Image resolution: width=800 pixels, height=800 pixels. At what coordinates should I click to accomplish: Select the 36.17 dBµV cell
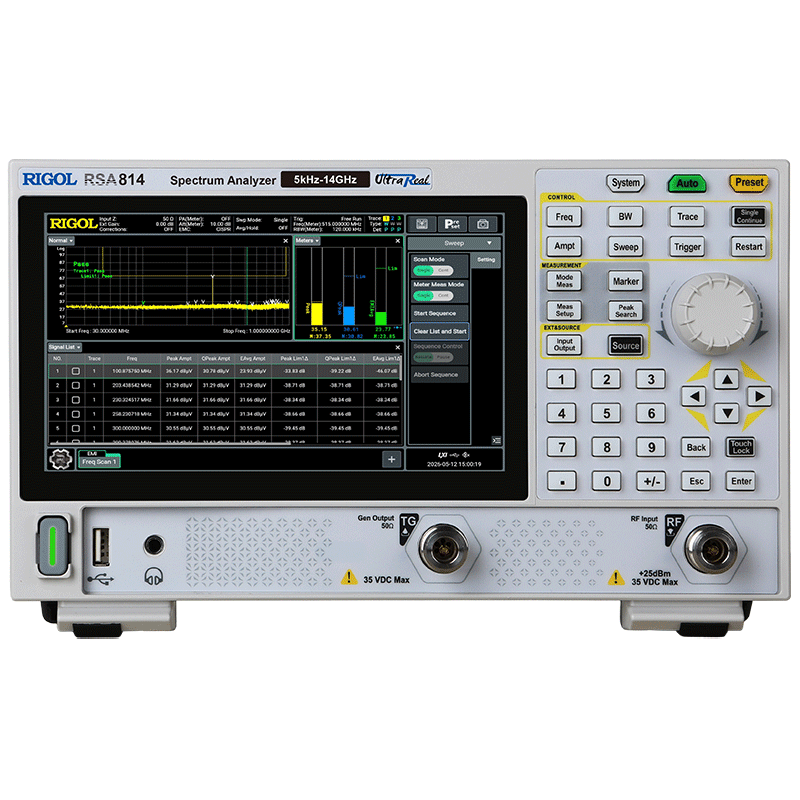179,371
